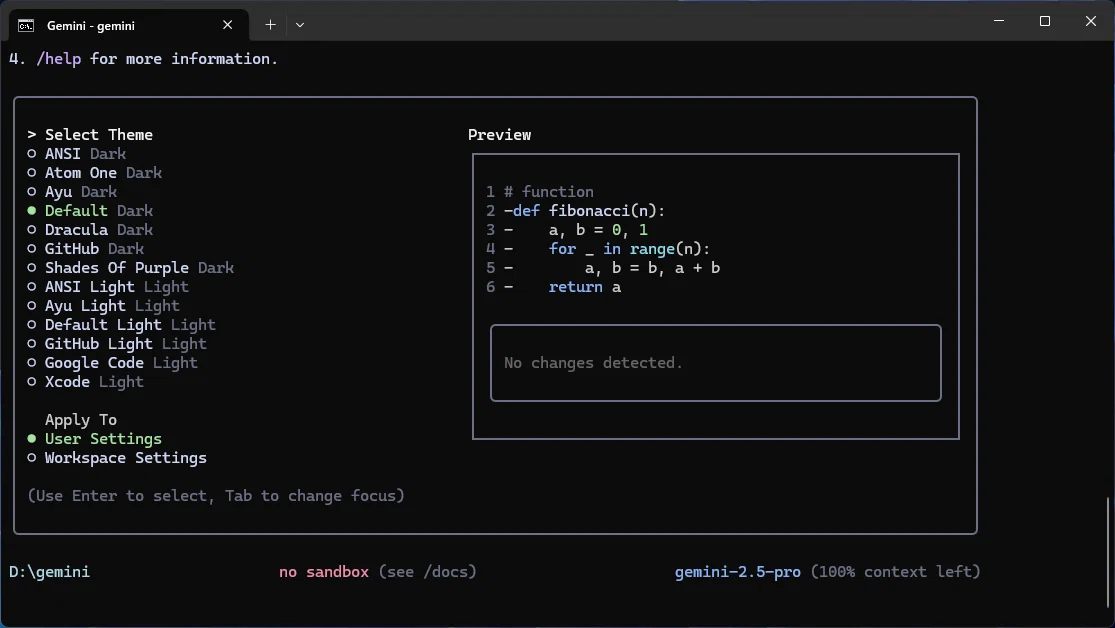Click the gemini-2.5-pro model name
1115x628 pixels.
[x=737, y=572]
